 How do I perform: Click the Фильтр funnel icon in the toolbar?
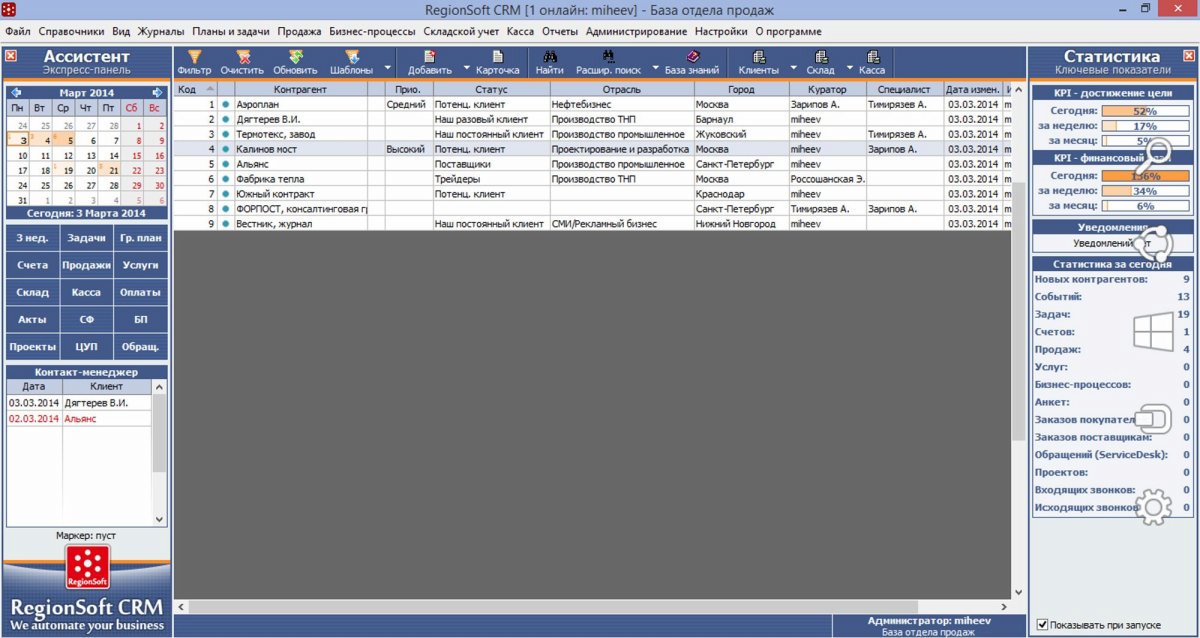click(x=194, y=57)
